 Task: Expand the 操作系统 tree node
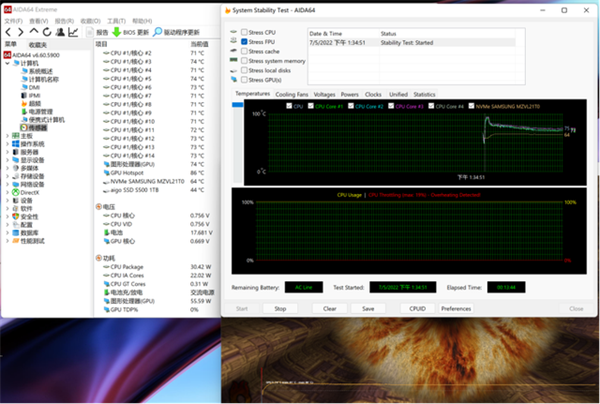[7, 144]
